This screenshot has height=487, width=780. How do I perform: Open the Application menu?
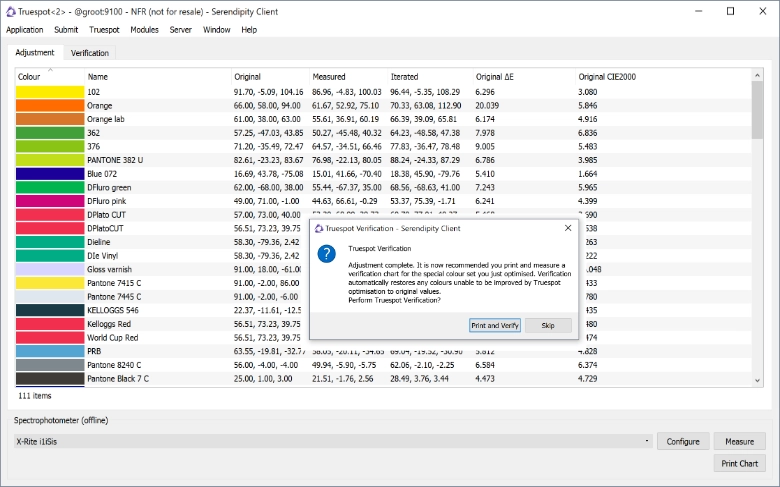point(25,30)
